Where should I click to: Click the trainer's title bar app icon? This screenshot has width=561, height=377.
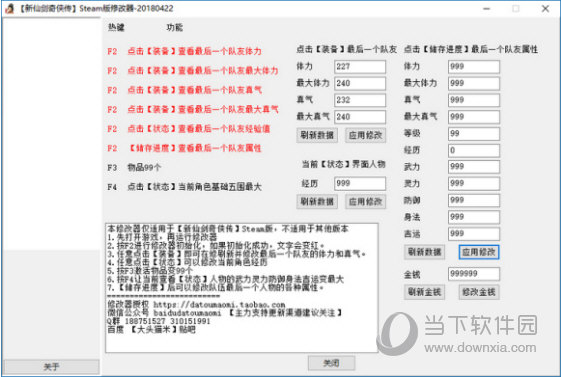10,8
